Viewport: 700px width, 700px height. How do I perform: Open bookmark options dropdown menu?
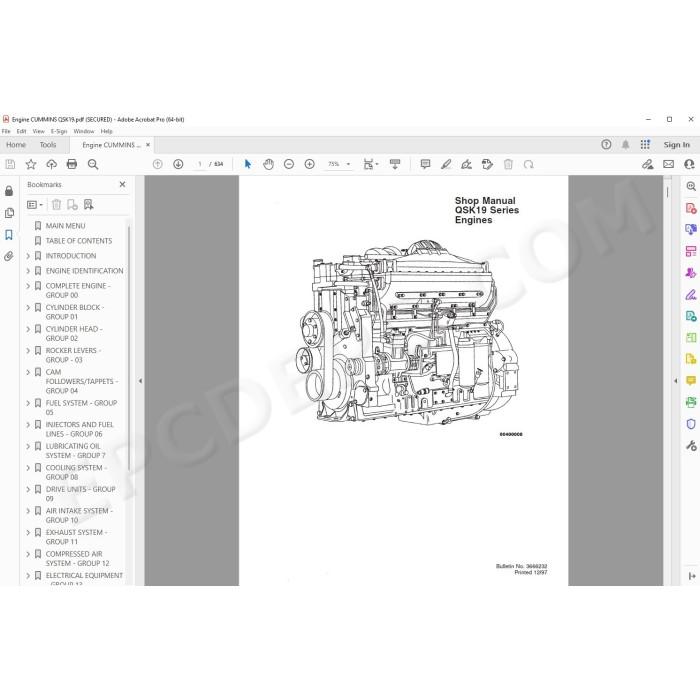[35, 204]
